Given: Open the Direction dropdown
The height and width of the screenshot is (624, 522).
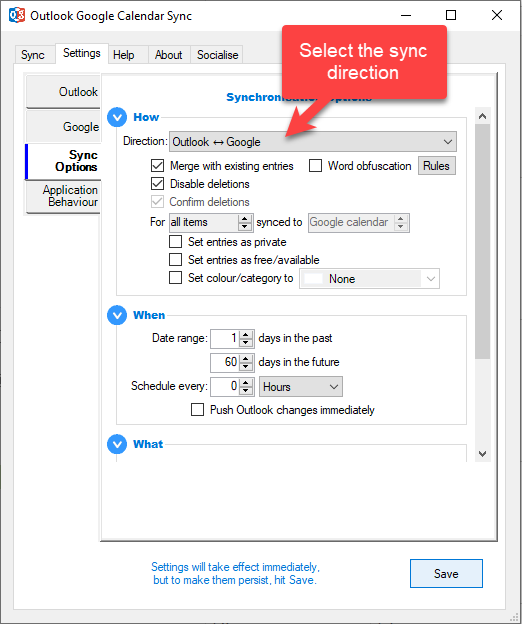Looking at the screenshot, I should click(313, 142).
